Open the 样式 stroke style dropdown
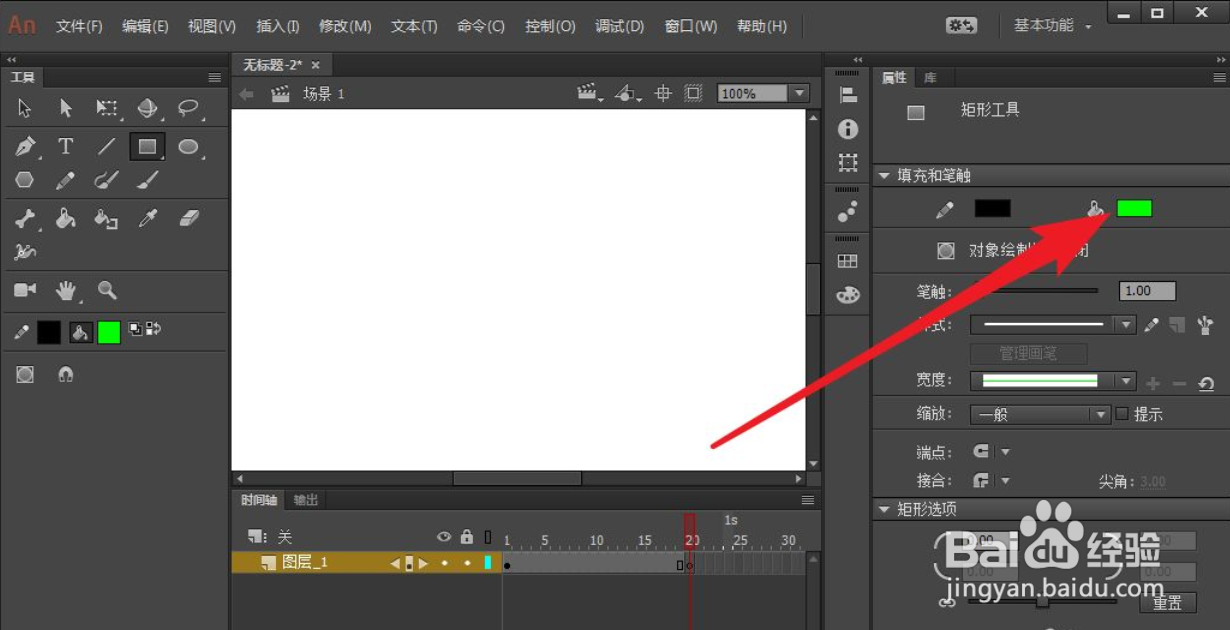Screen dimensions: 1230x630 pyautogui.click(x=1126, y=324)
